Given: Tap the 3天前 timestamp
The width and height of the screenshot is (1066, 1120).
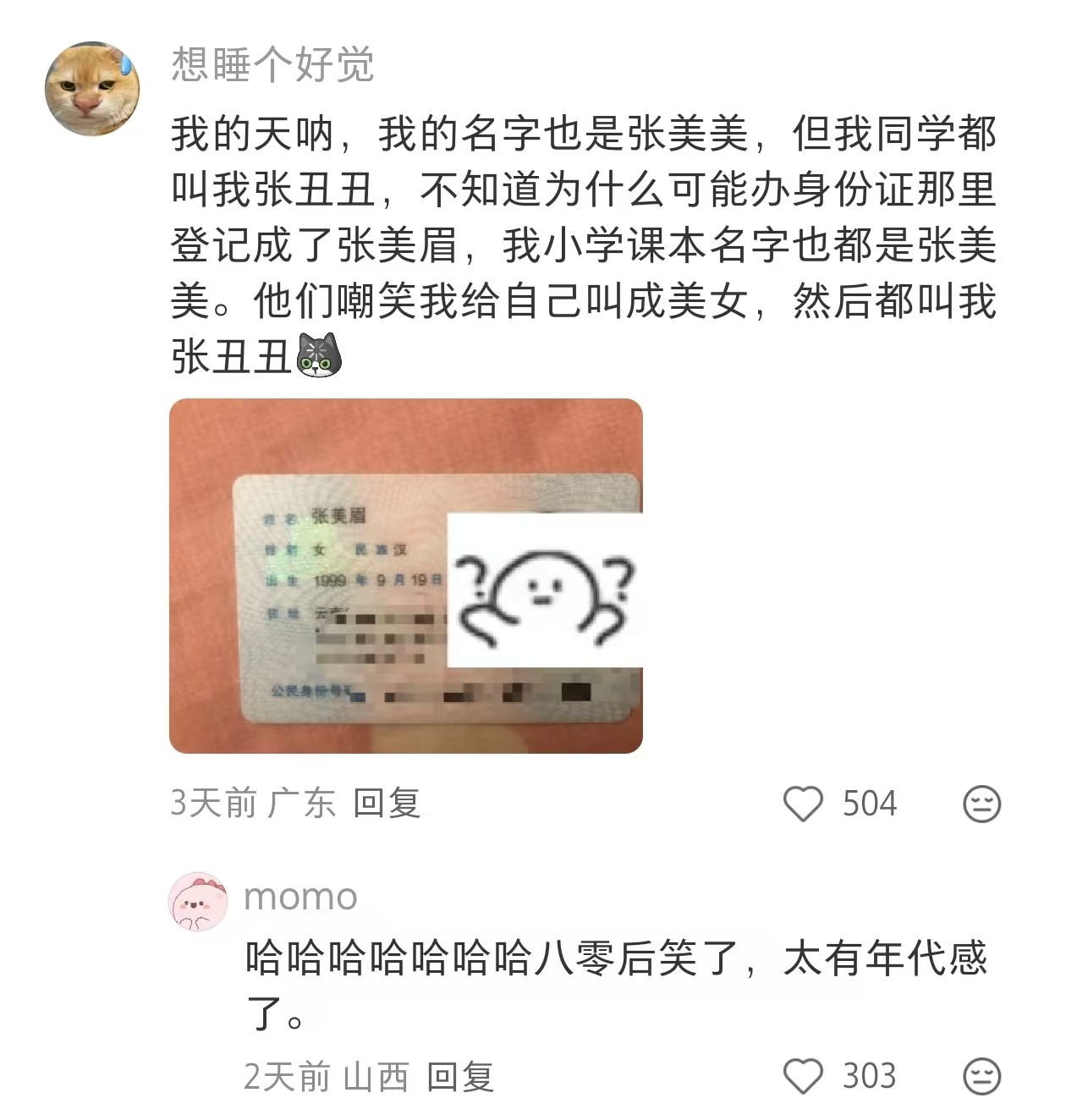Looking at the screenshot, I should 213,803.
